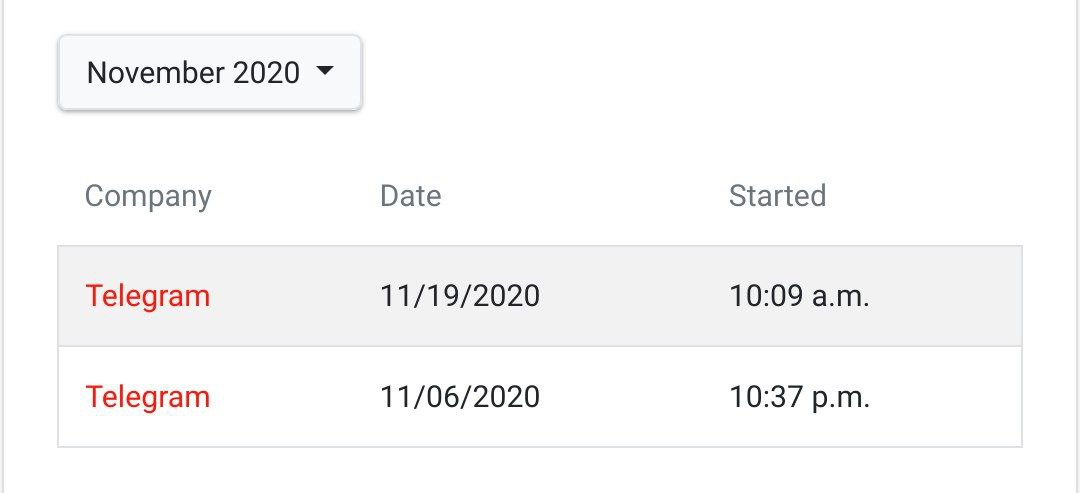Click the 10:37 digits in Started column
This screenshot has width=1080, height=493.
coord(766,397)
